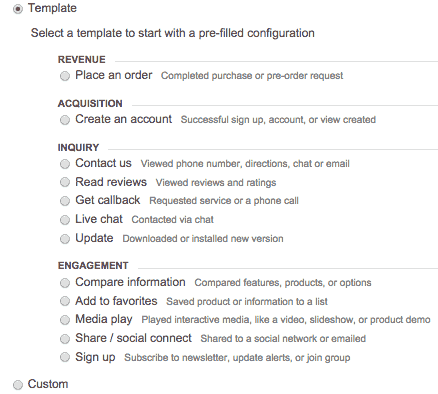Click the 'Create an account' label text
The height and width of the screenshot is (394, 438).
point(124,119)
